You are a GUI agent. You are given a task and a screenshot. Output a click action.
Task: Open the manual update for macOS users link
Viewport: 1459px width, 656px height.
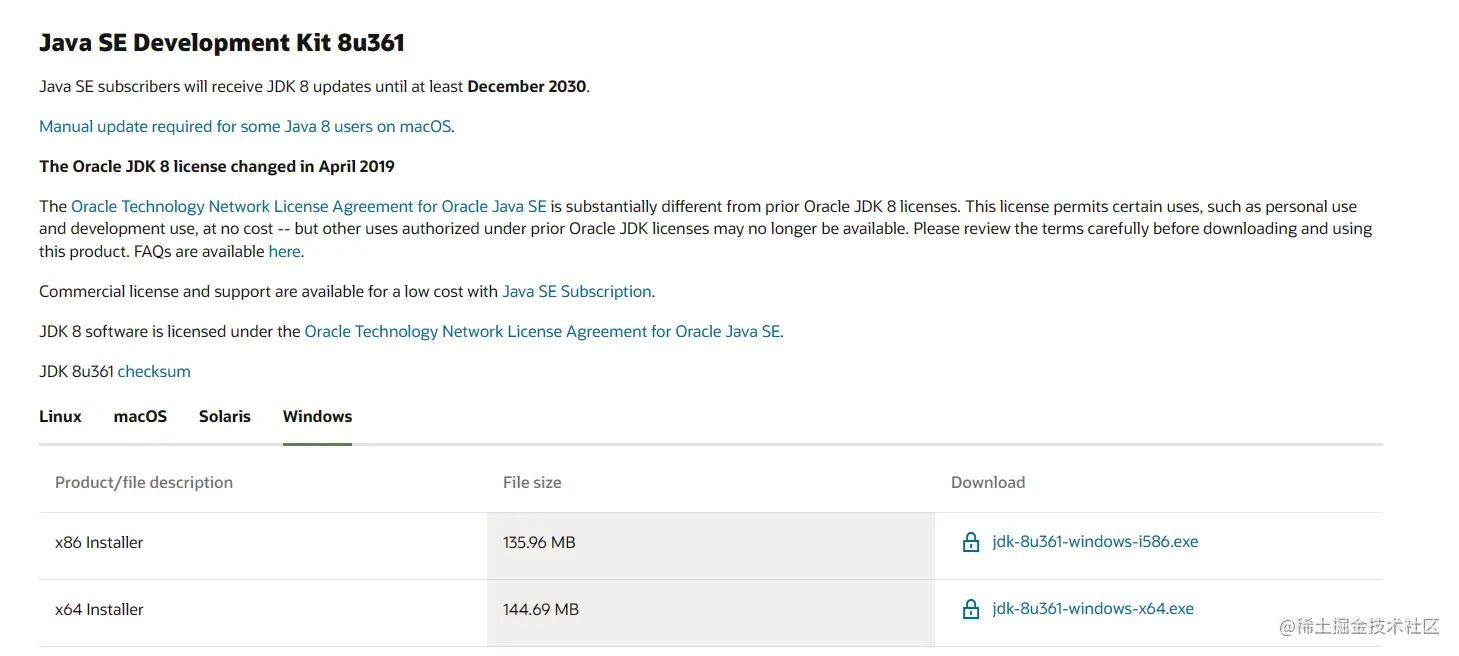(x=245, y=127)
